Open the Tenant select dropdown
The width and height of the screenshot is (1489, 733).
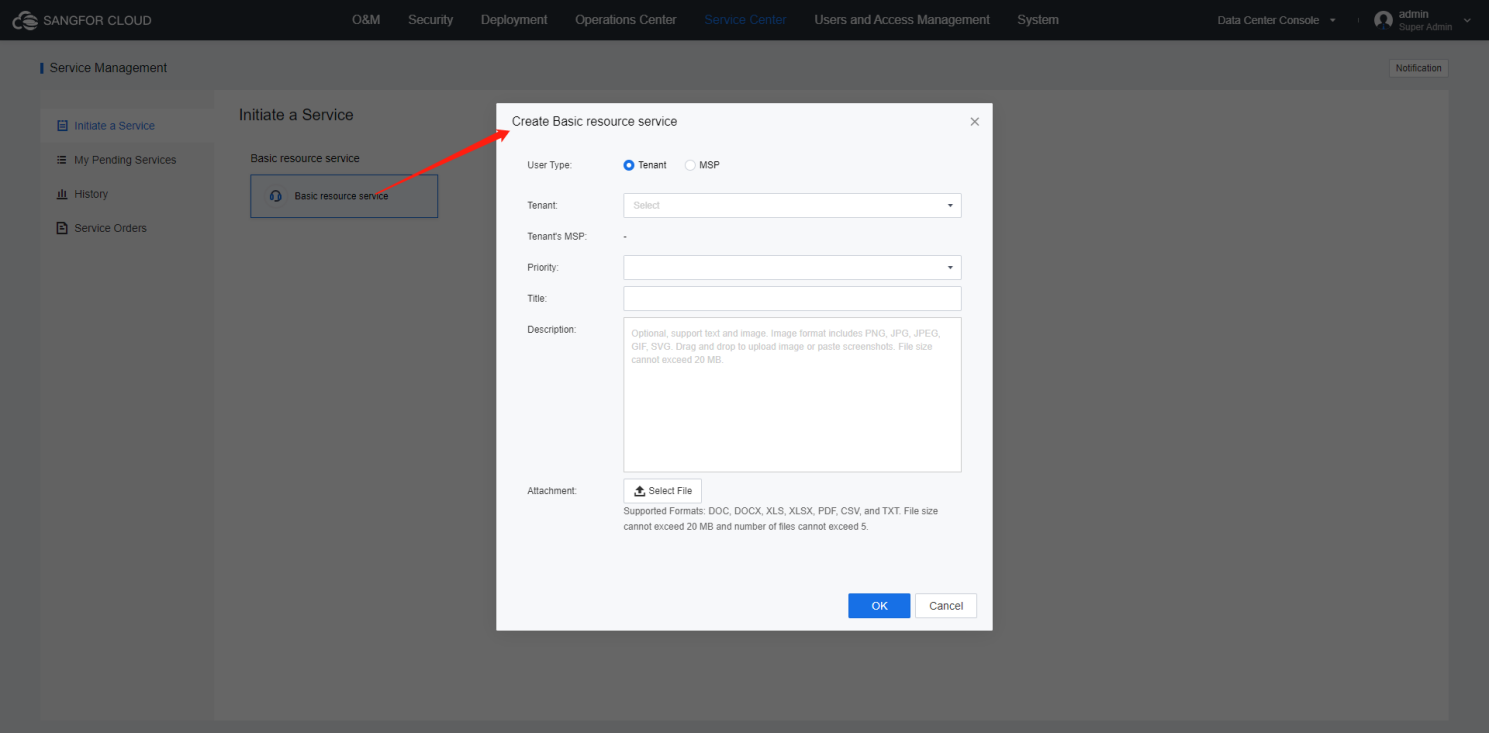pos(792,205)
